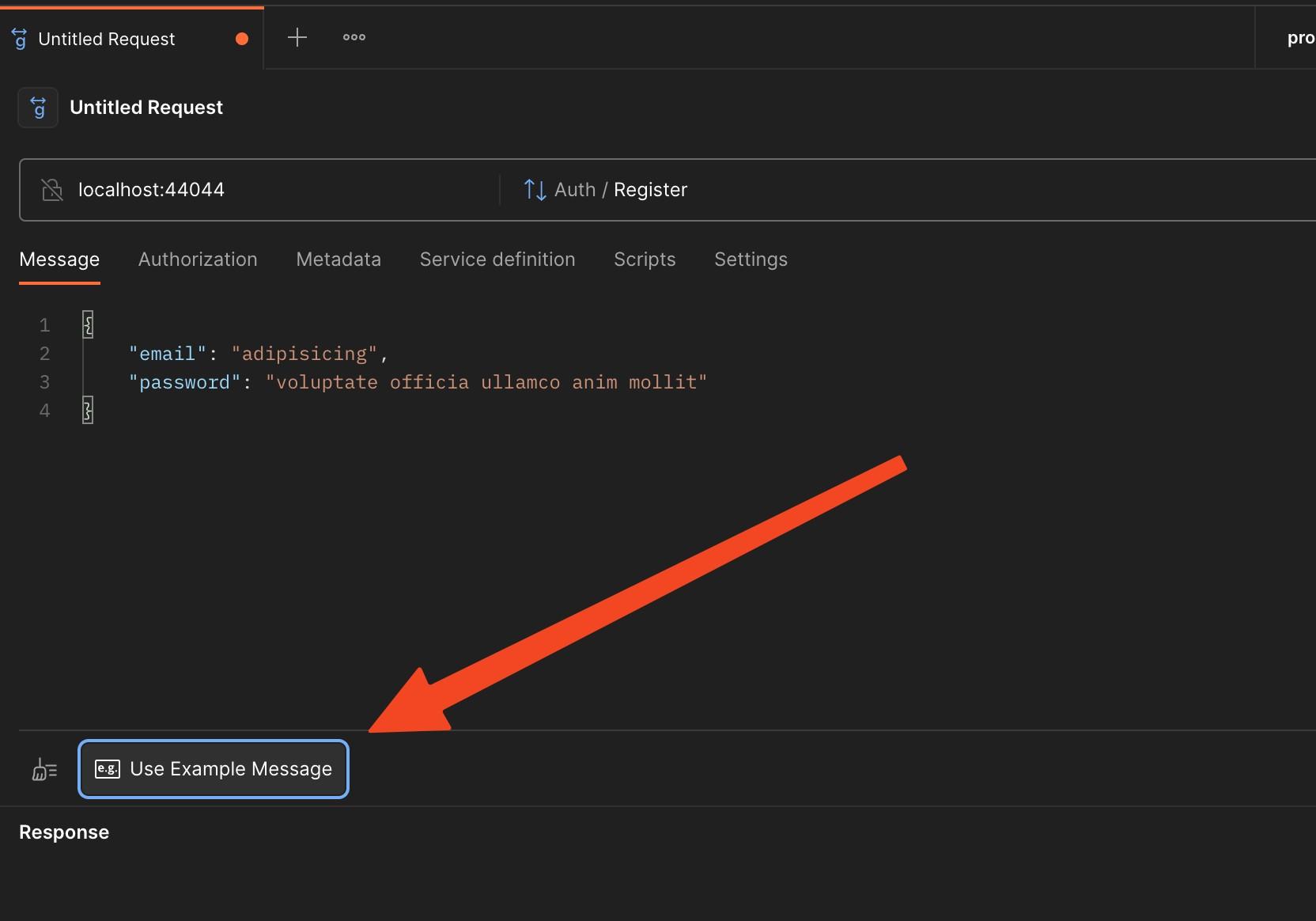1316x921 pixels.
Task: Open the request Settings tab
Action: [x=751, y=260]
